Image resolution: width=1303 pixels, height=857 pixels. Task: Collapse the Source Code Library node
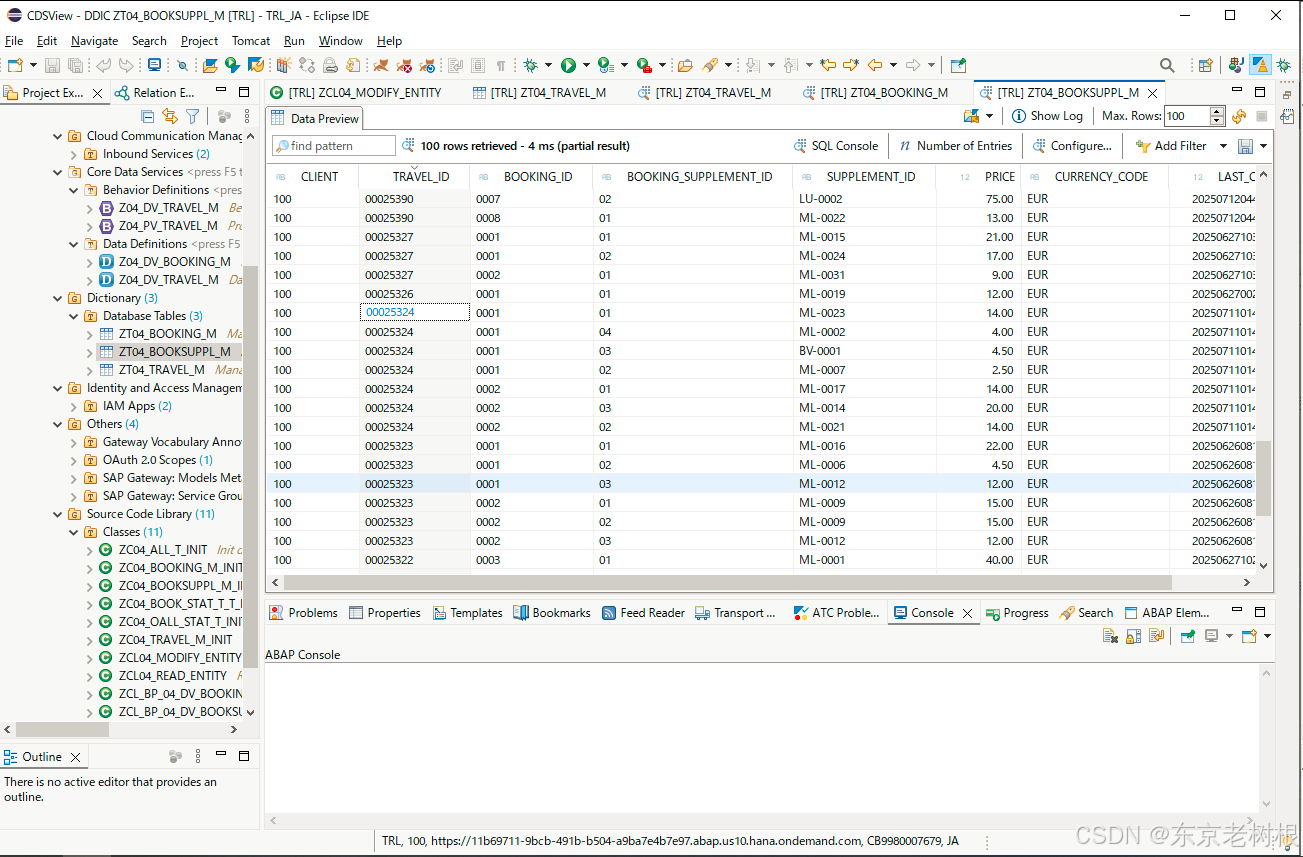click(x=57, y=513)
